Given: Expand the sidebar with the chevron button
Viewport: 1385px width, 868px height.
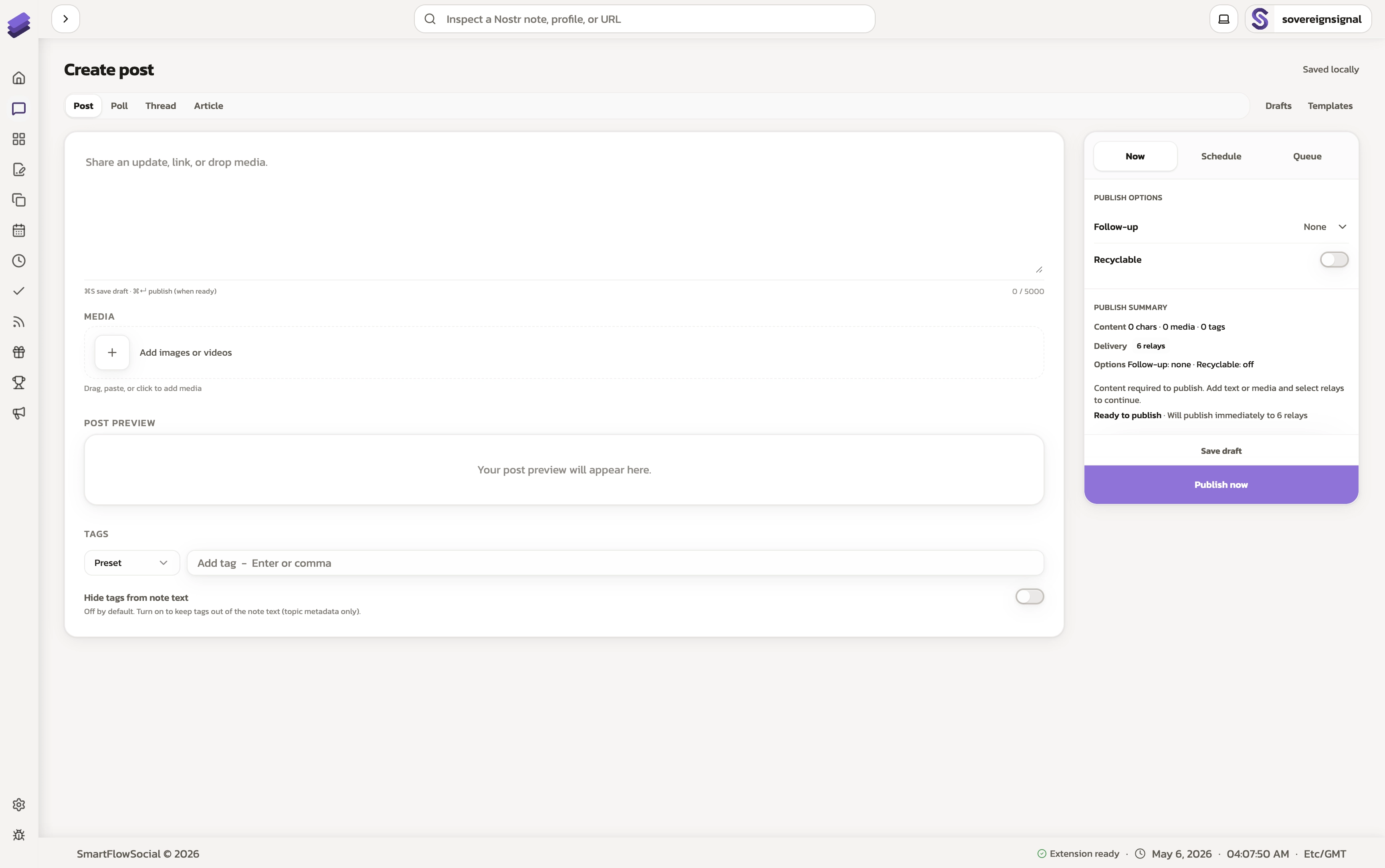Looking at the screenshot, I should pos(65,19).
